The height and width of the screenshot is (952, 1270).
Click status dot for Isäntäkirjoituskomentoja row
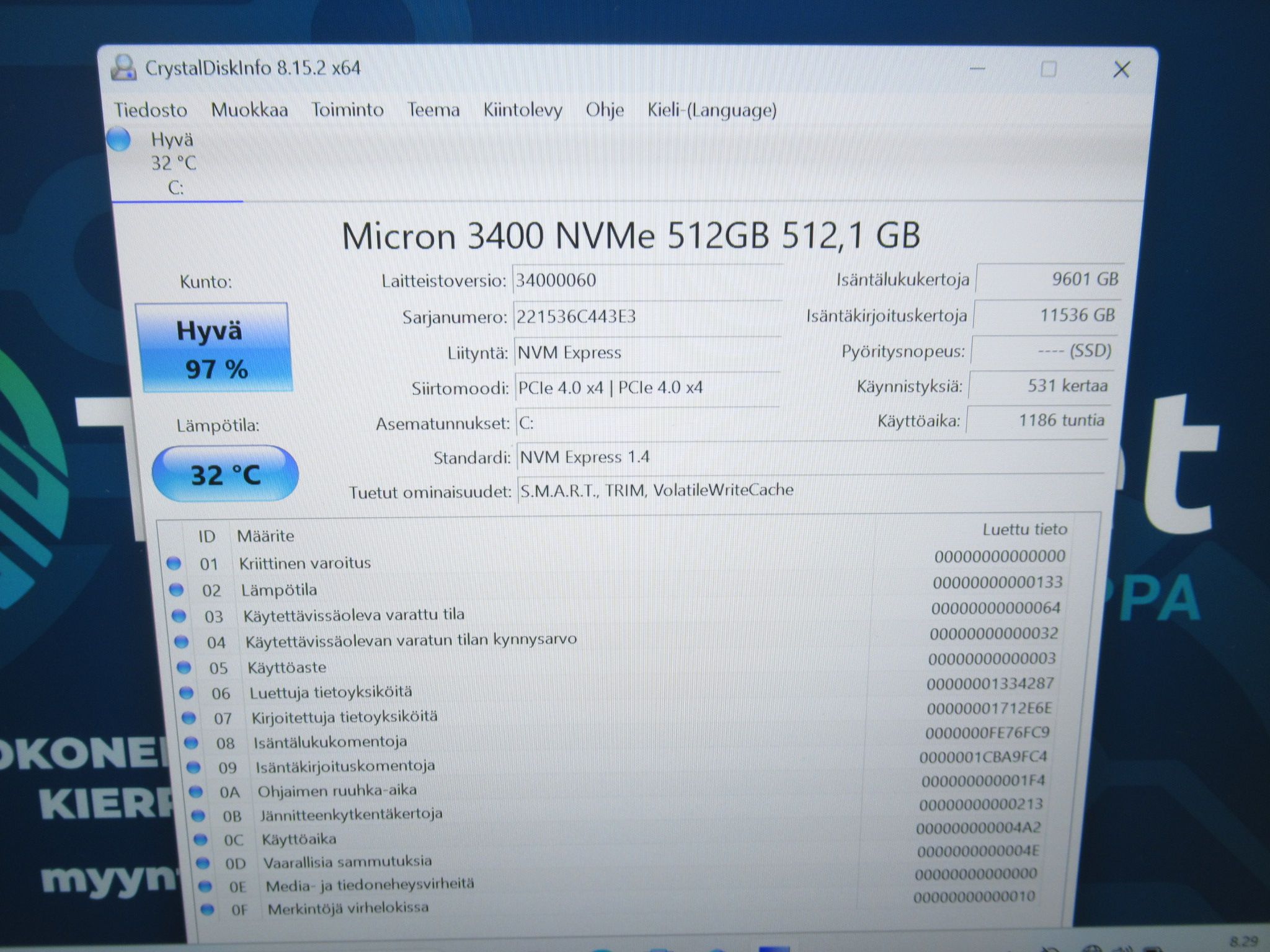pyautogui.click(x=193, y=767)
